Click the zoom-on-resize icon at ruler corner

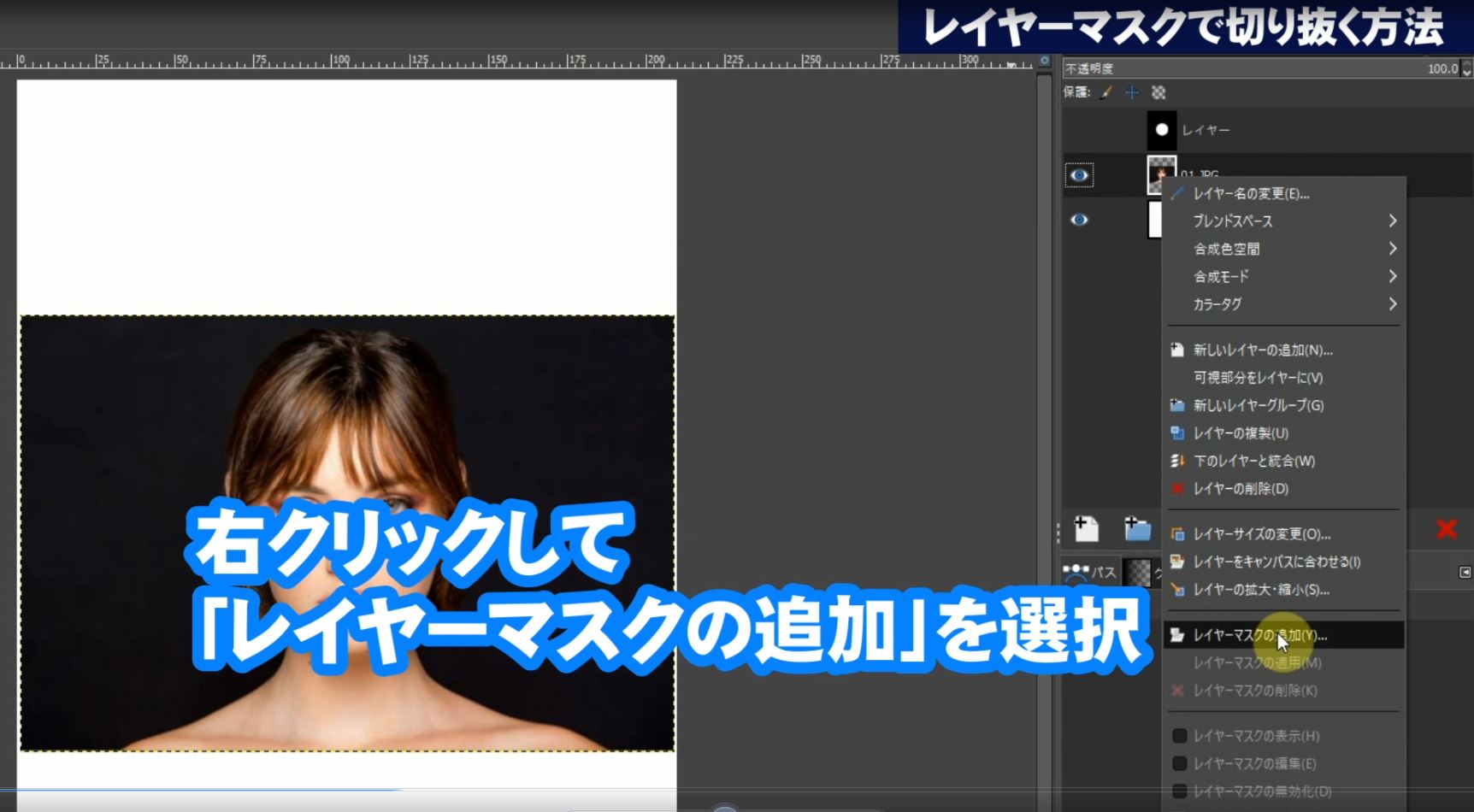[1044, 61]
